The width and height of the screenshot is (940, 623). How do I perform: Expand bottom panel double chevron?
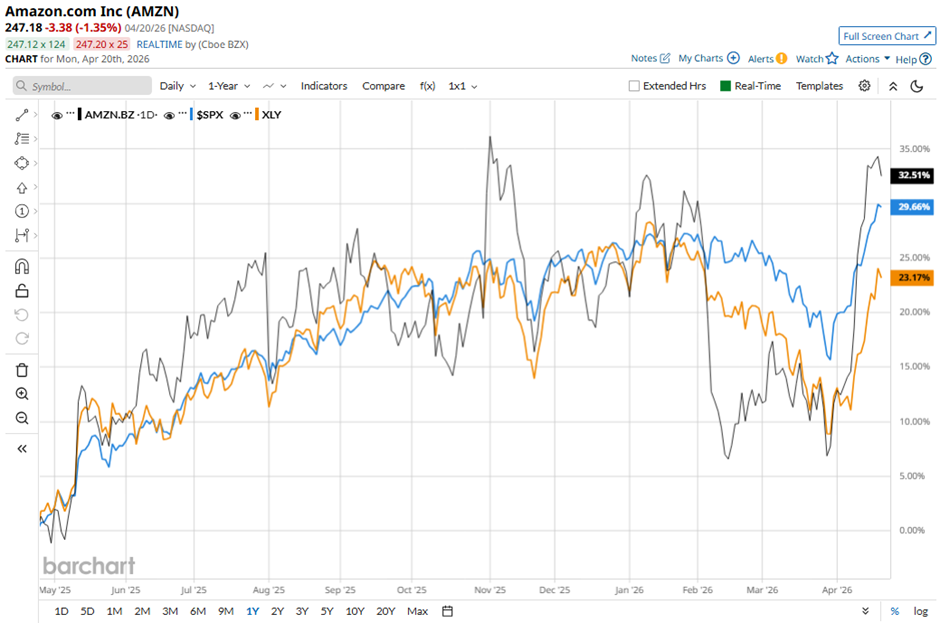pos(865,611)
